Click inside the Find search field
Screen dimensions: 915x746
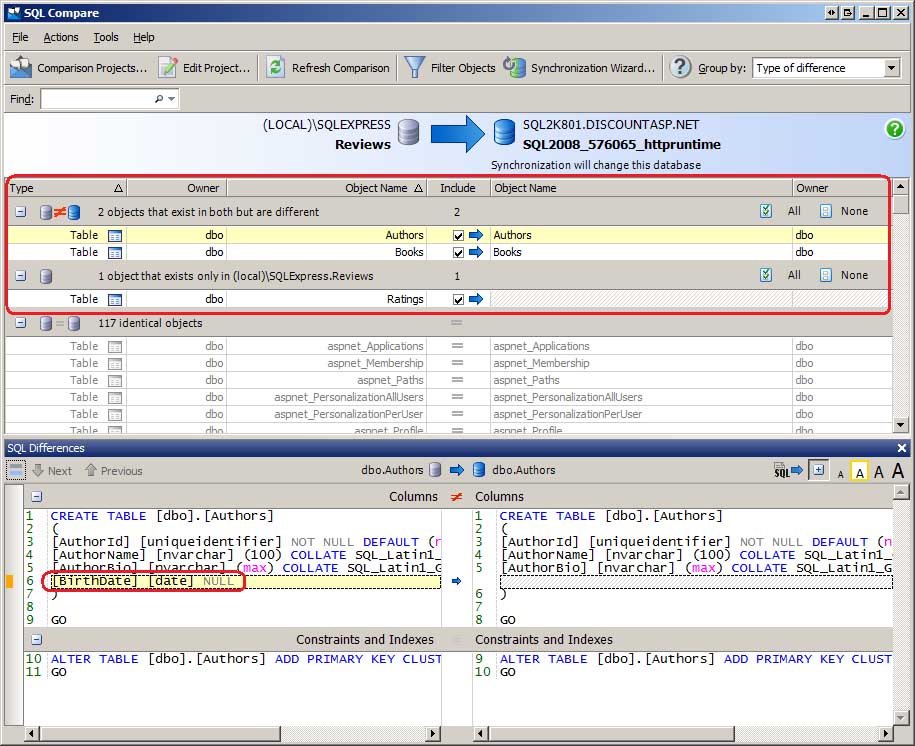96,99
